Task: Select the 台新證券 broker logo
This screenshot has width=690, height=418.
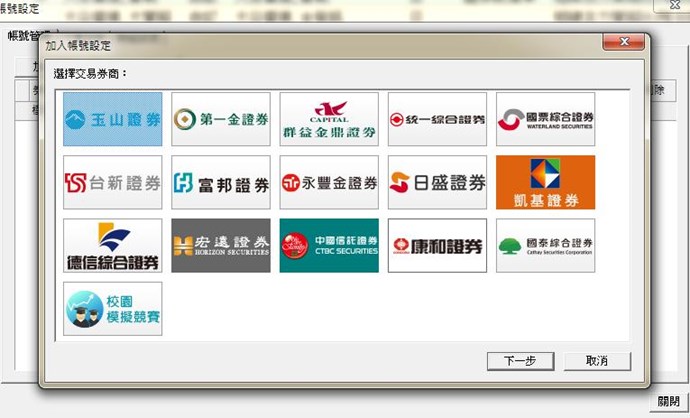Action: (112, 182)
